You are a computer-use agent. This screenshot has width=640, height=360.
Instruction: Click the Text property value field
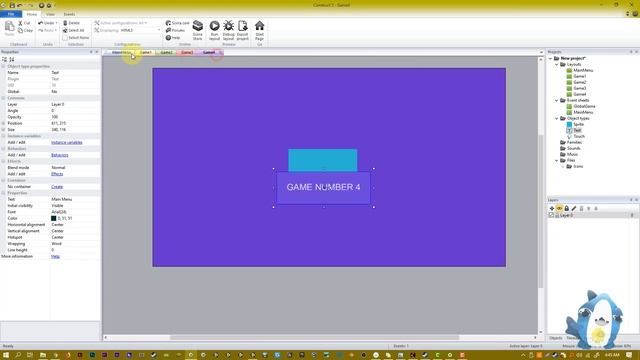click(x=75, y=199)
